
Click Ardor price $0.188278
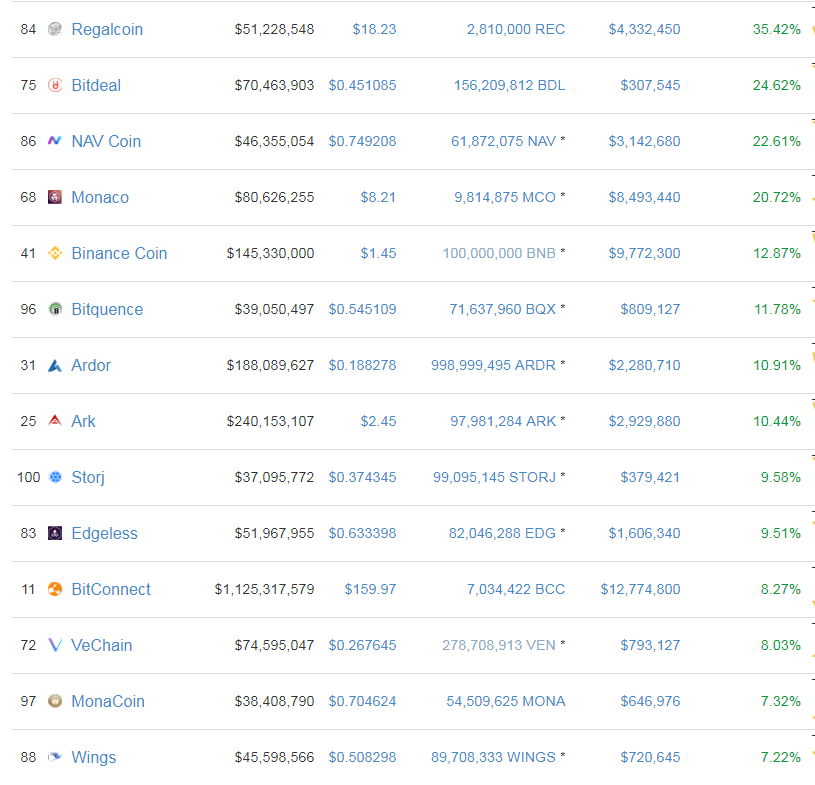pyautogui.click(x=362, y=365)
